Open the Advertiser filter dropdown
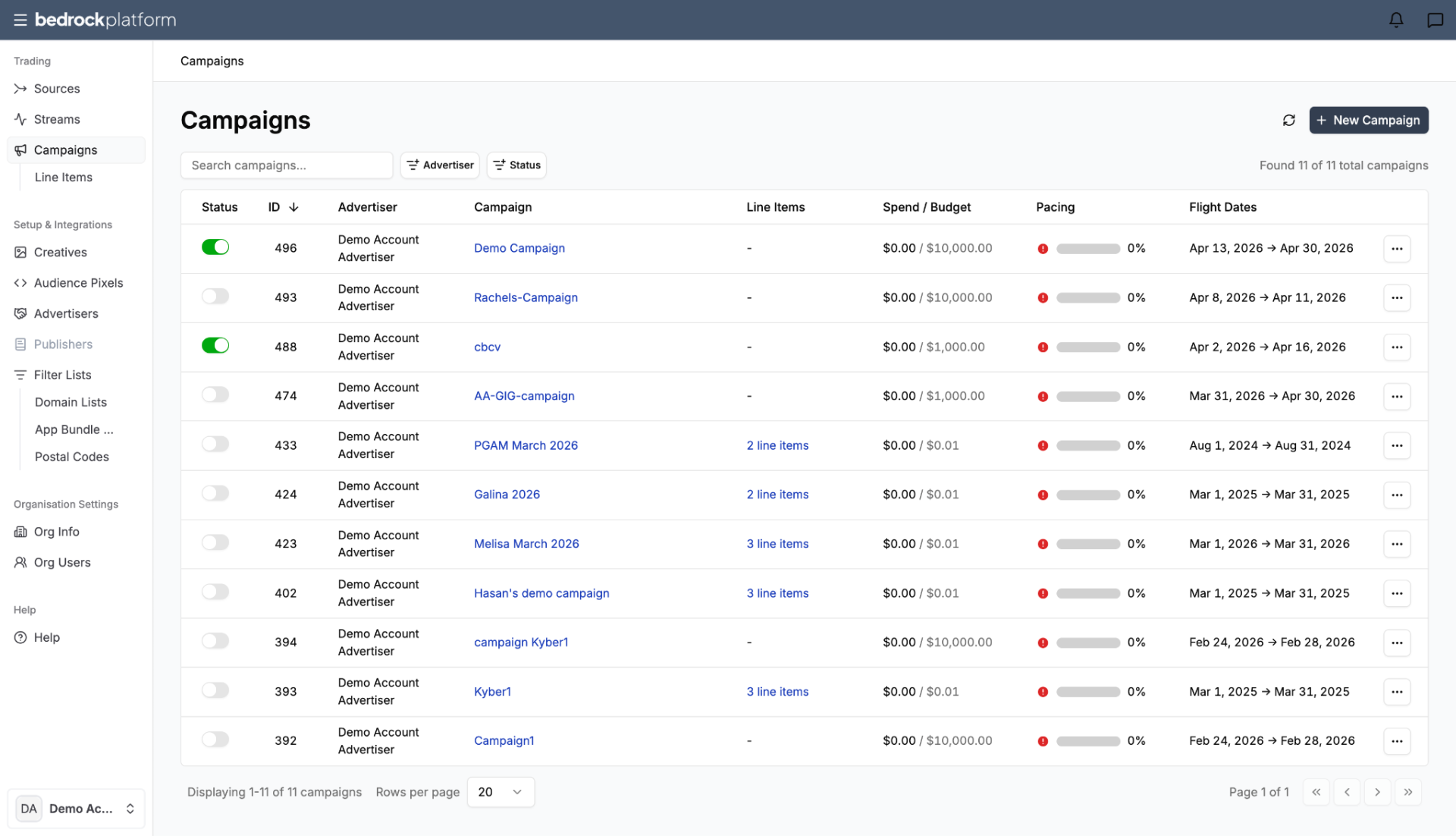 click(x=440, y=165)
